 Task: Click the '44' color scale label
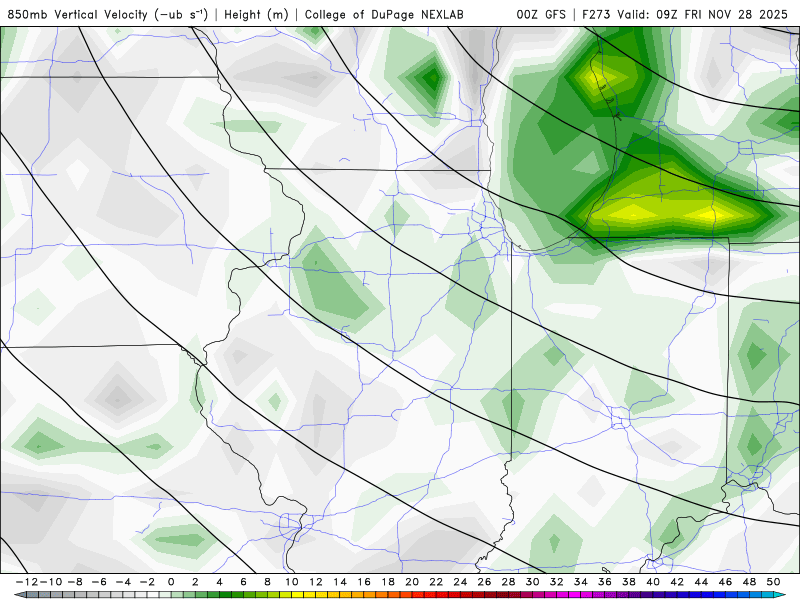pyautogui.click(x=701, y=582)
